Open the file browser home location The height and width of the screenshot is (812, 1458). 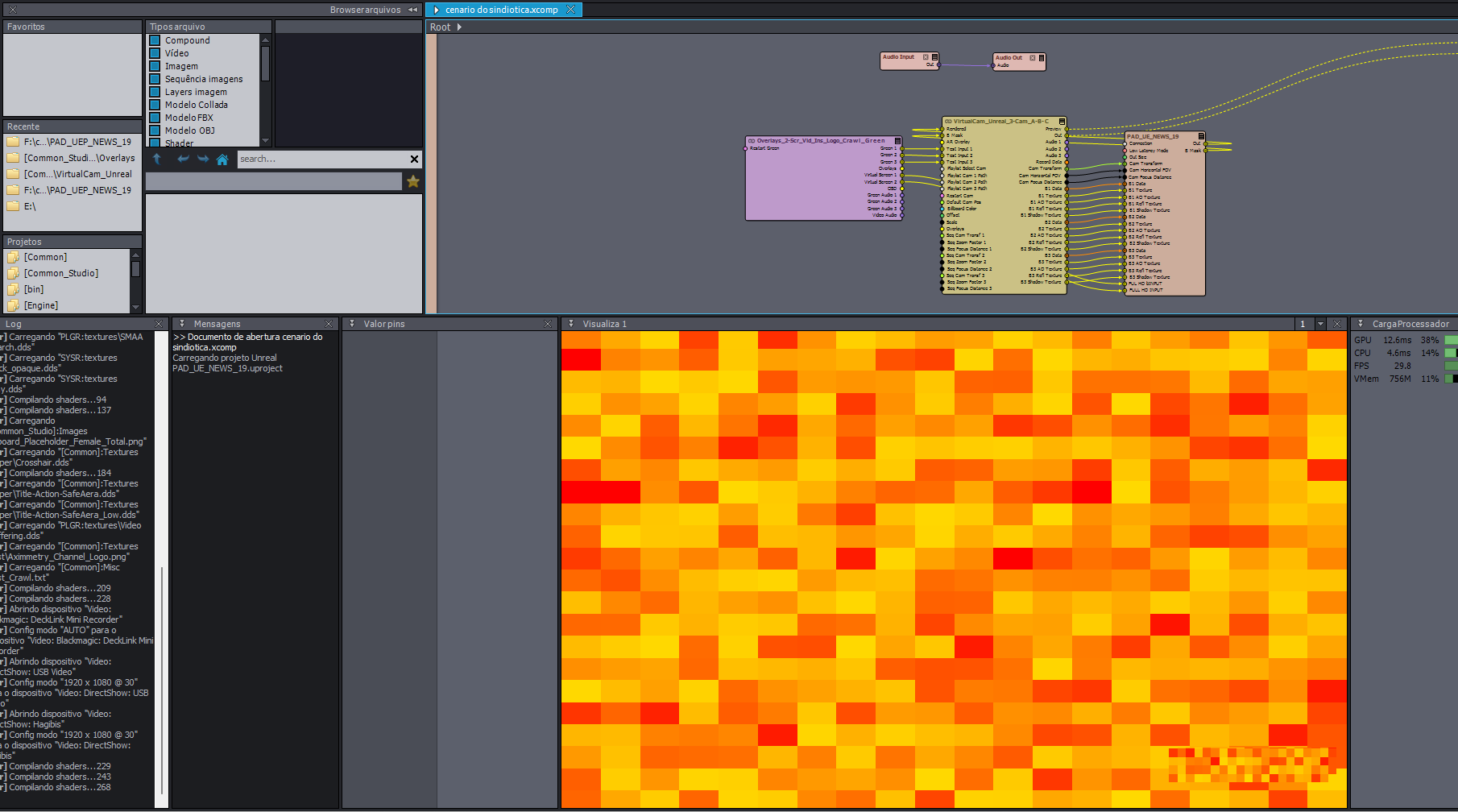coord(222,159)
